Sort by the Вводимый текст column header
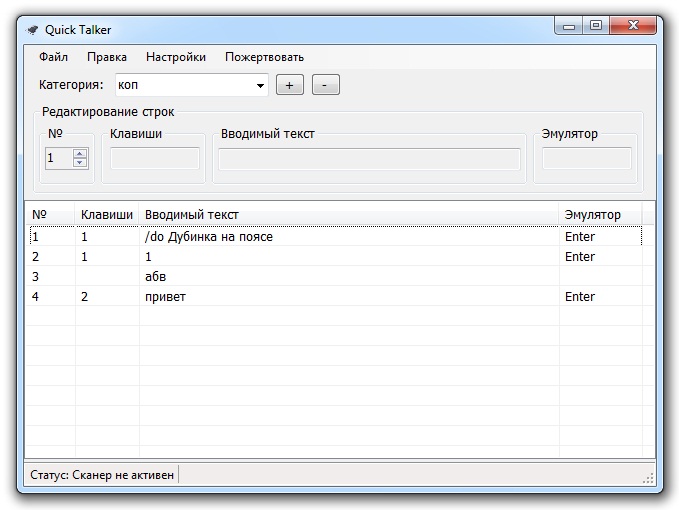Image resolution: width=679 pixels, height=510 pixels. pos(349,214)
